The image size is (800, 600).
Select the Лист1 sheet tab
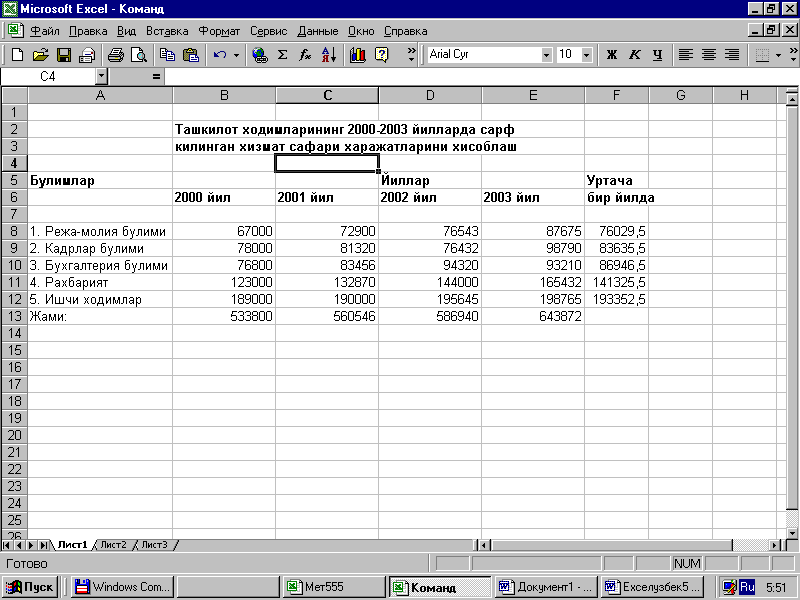72,544
